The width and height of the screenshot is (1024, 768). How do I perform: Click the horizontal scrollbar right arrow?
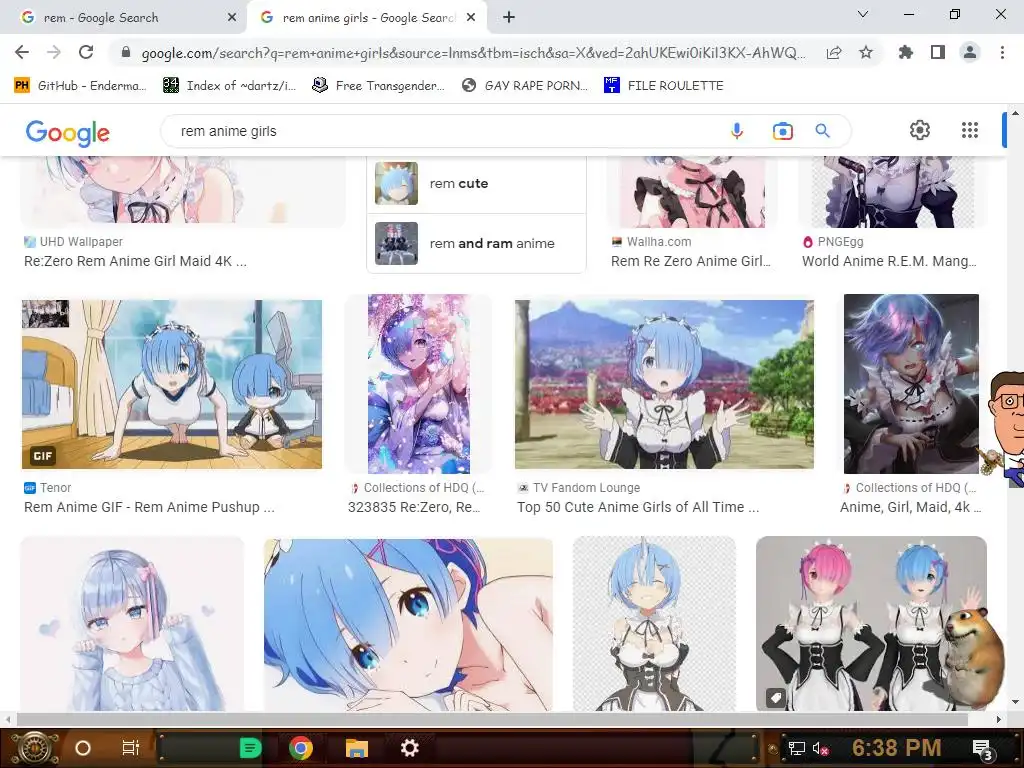[998, 719]
